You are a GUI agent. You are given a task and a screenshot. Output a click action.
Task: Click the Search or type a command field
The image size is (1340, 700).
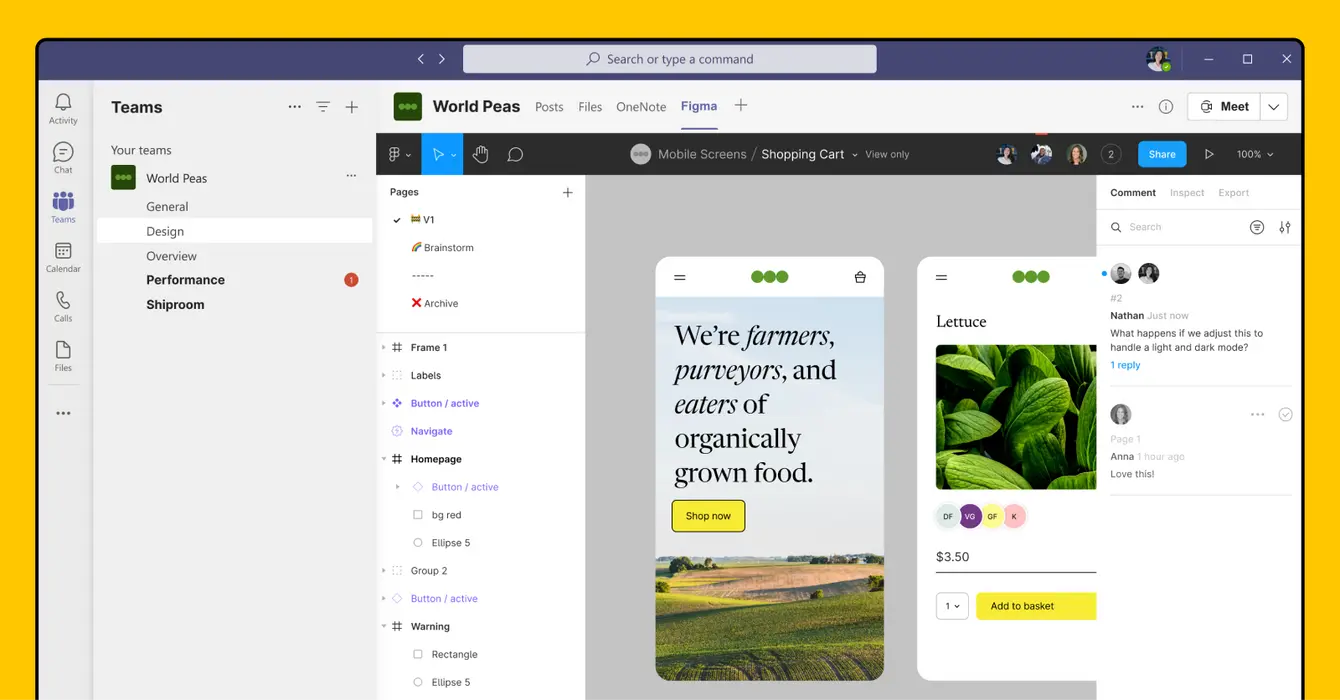click(x=669, y=59)
